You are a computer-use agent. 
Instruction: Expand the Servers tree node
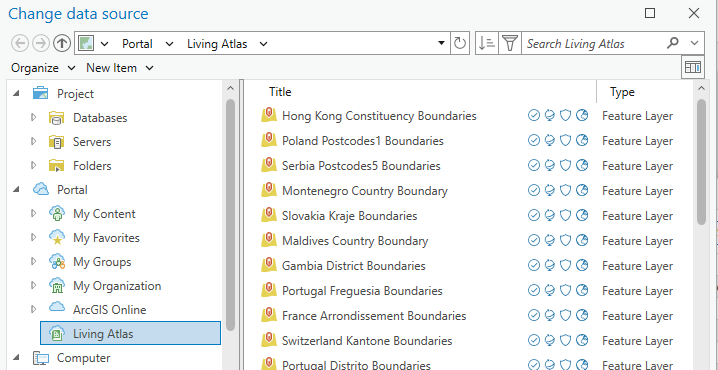click(x=33, y=141)
